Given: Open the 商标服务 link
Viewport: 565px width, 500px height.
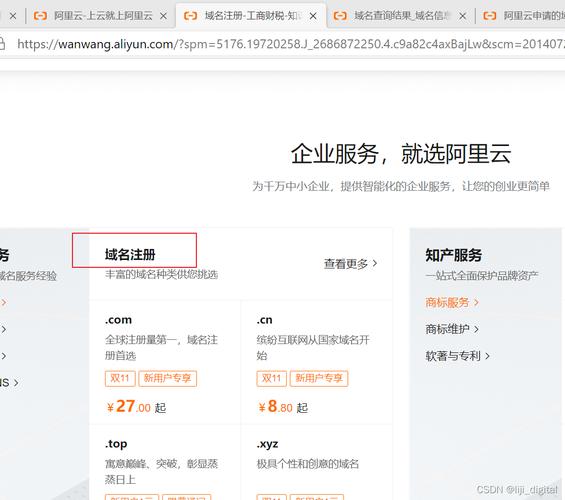Looking at the screenshot, I should (x=447, y=302).
